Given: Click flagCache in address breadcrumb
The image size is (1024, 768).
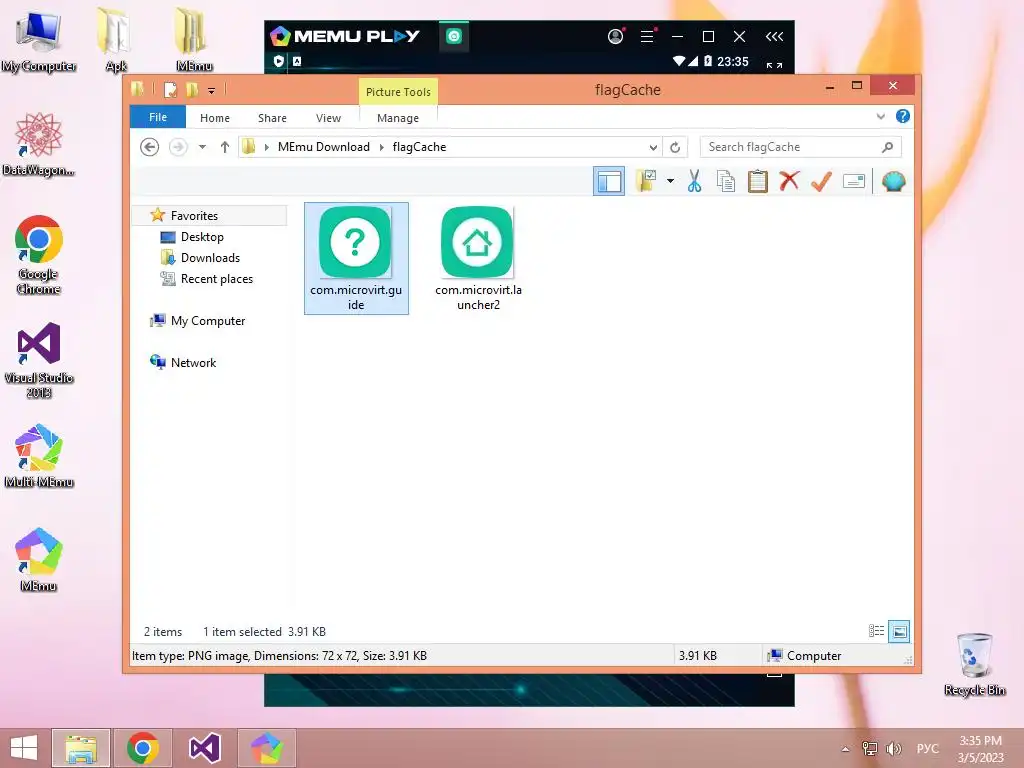Looking at the screenshot, I should (x=419, y=147).
